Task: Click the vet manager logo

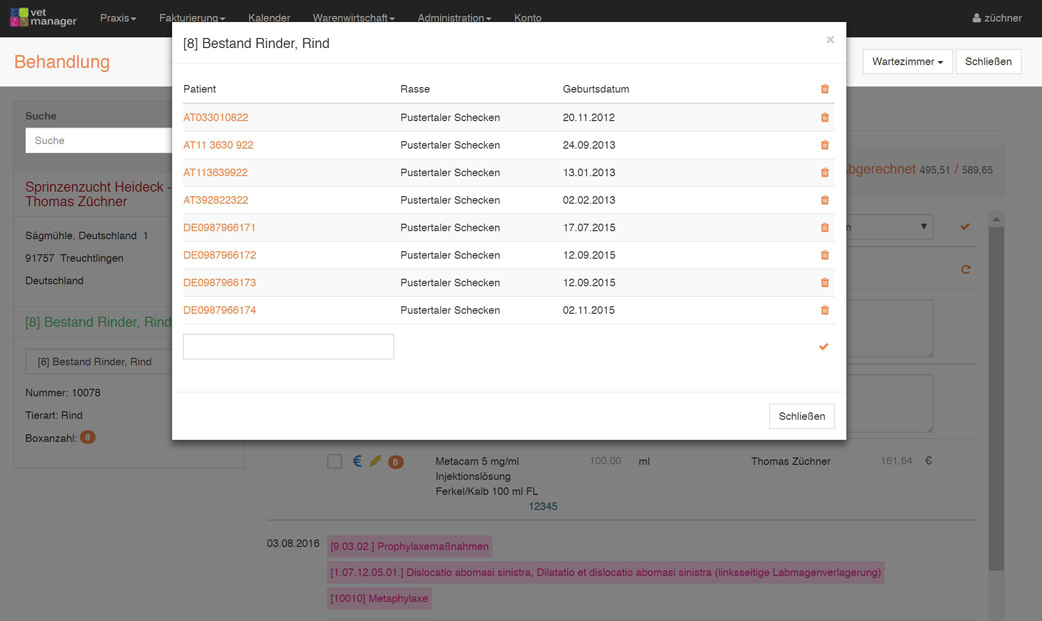Action: point(43,18)
